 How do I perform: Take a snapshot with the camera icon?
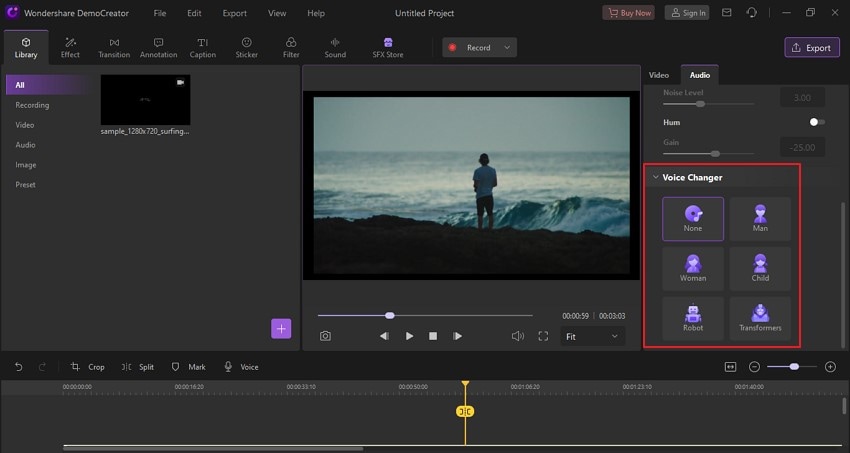point(325,336)
